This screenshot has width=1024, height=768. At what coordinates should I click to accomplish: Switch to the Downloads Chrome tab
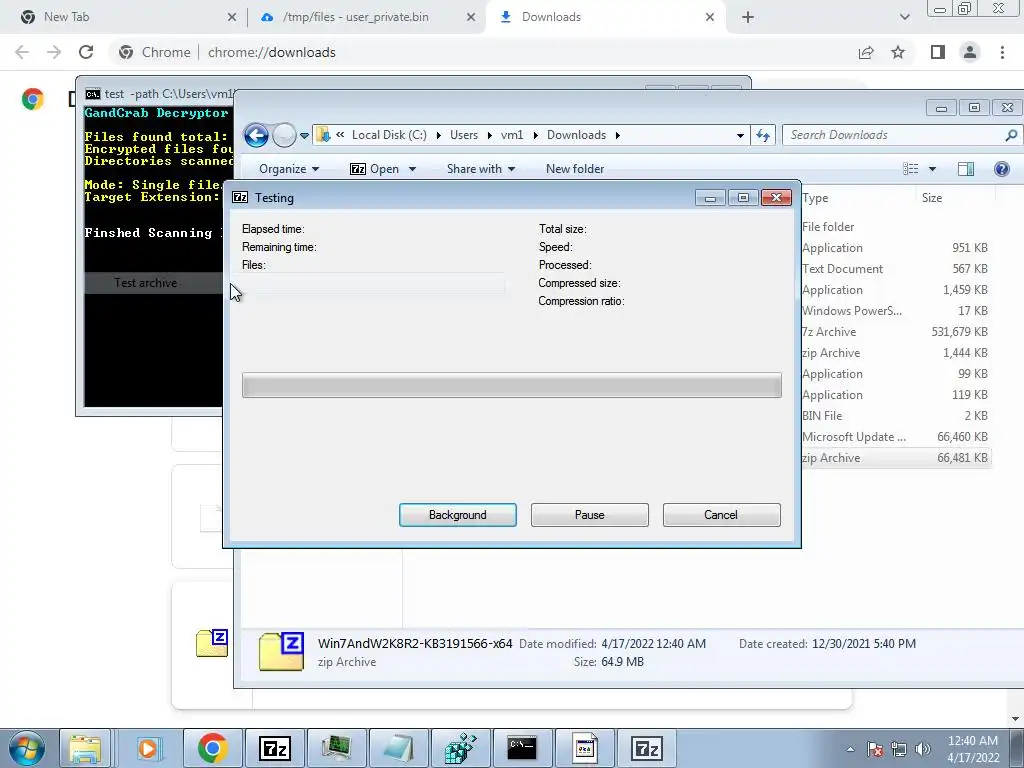pos(604,17)
